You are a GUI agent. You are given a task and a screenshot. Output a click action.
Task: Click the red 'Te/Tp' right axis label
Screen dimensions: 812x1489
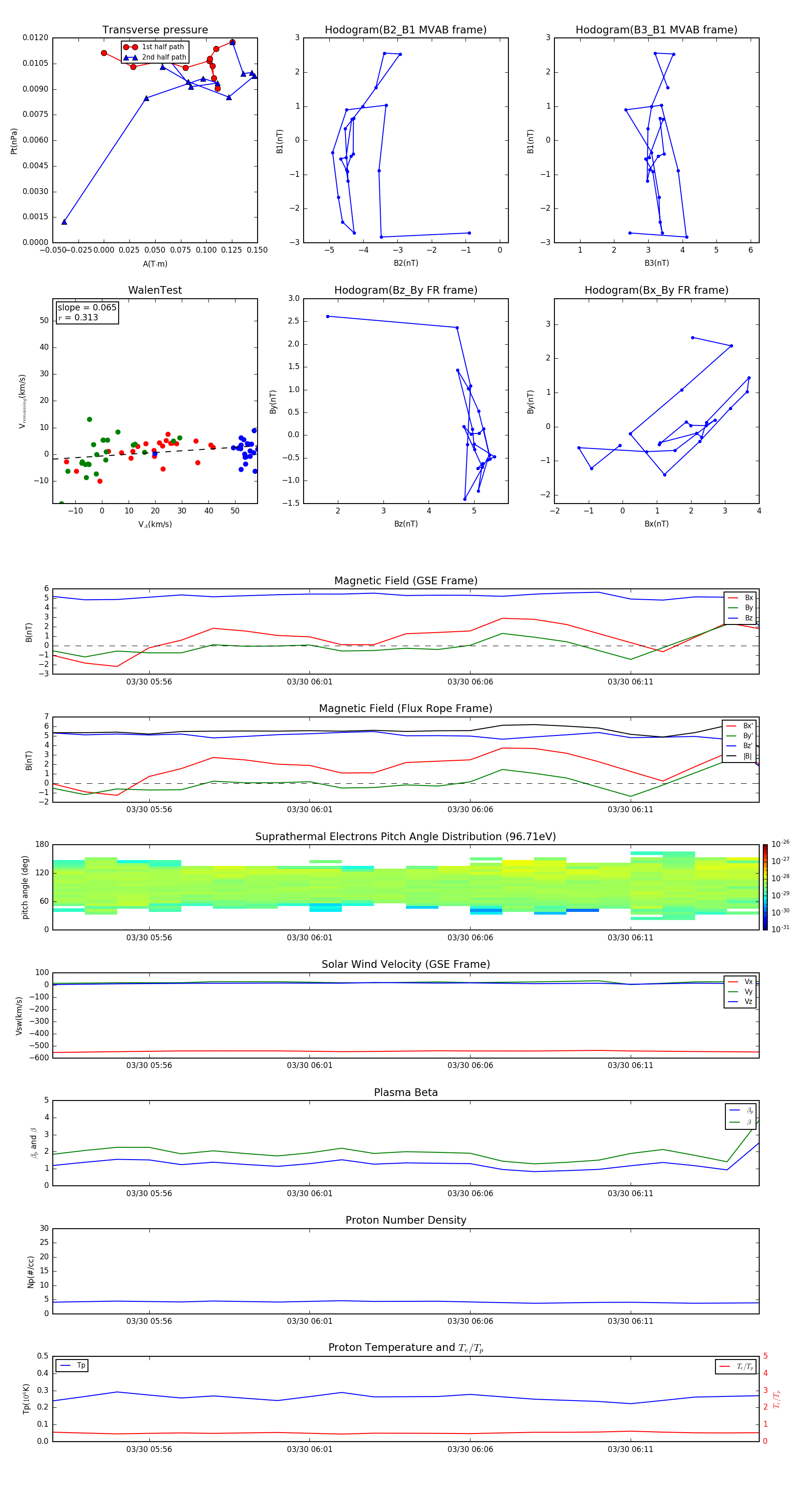pos(777,1399)
